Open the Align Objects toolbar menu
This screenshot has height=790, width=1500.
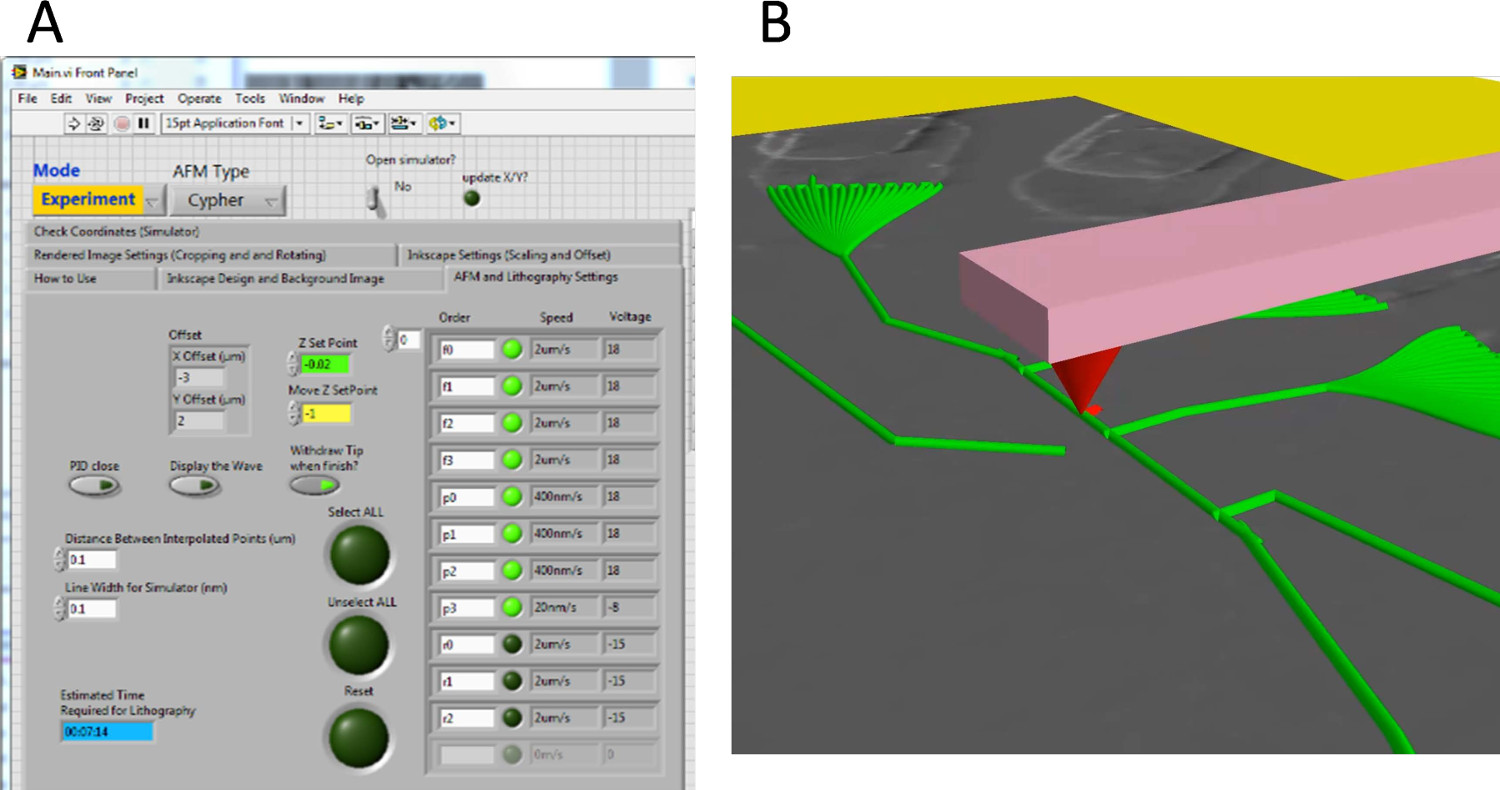(329, 124)
